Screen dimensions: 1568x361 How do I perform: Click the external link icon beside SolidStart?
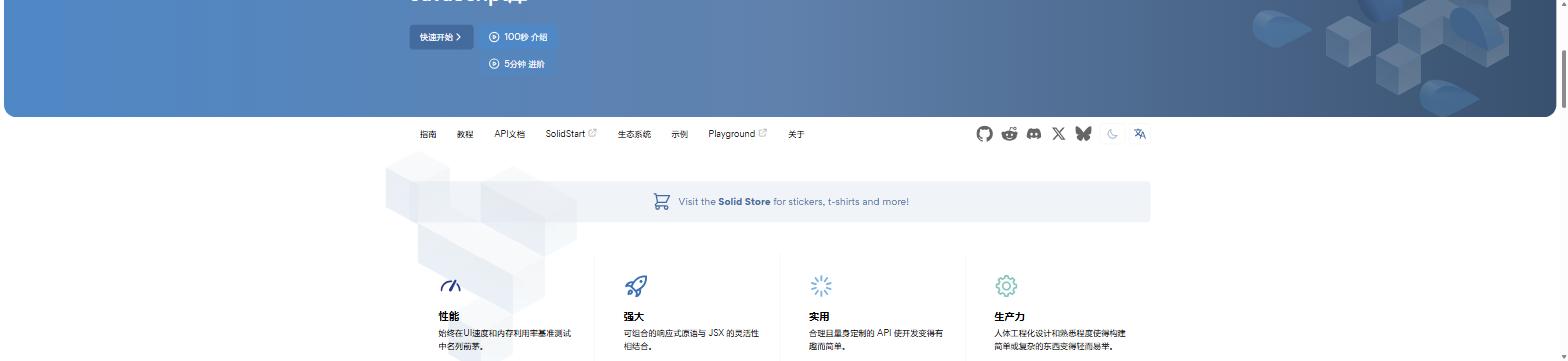coord(593,133)
